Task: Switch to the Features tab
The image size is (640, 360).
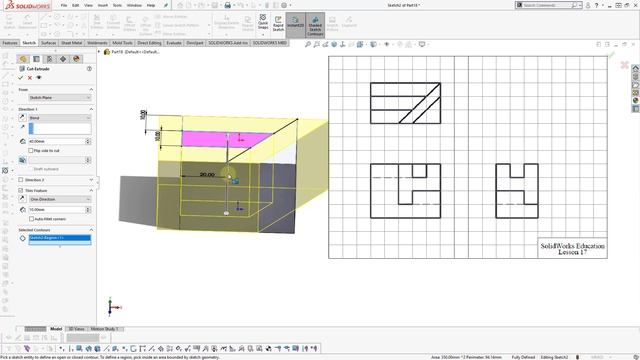Action: coord(10,43)
